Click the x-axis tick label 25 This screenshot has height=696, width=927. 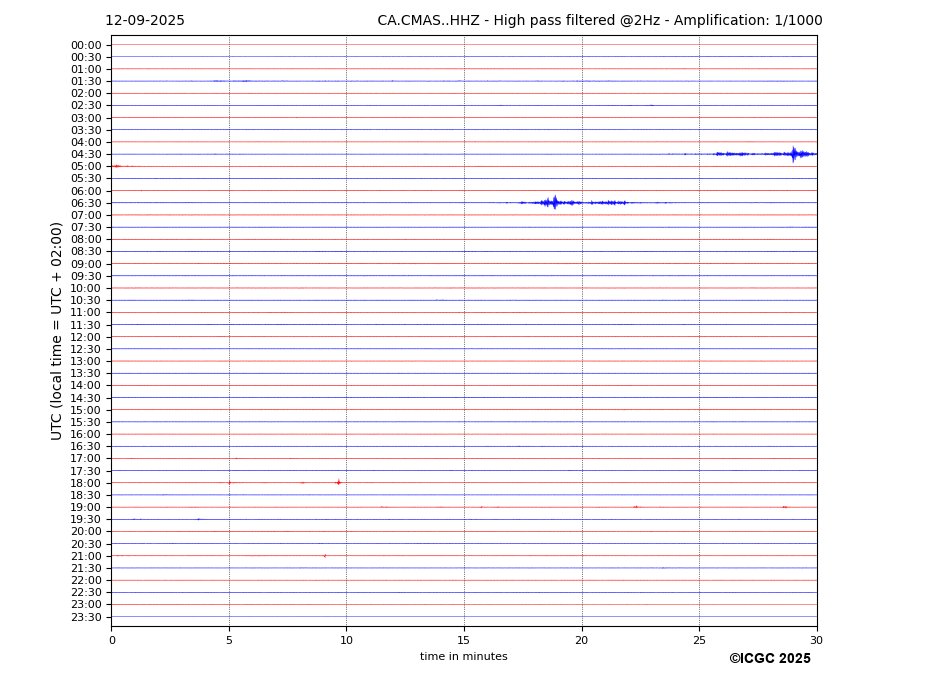click(x=699, y=640)
